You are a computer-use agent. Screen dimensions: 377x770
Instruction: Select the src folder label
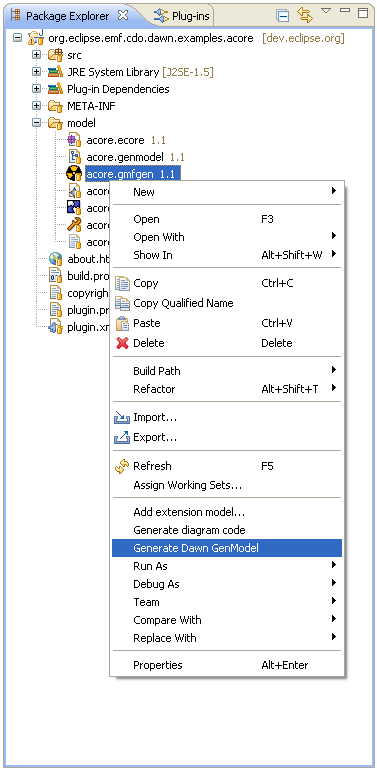(74, 55)
